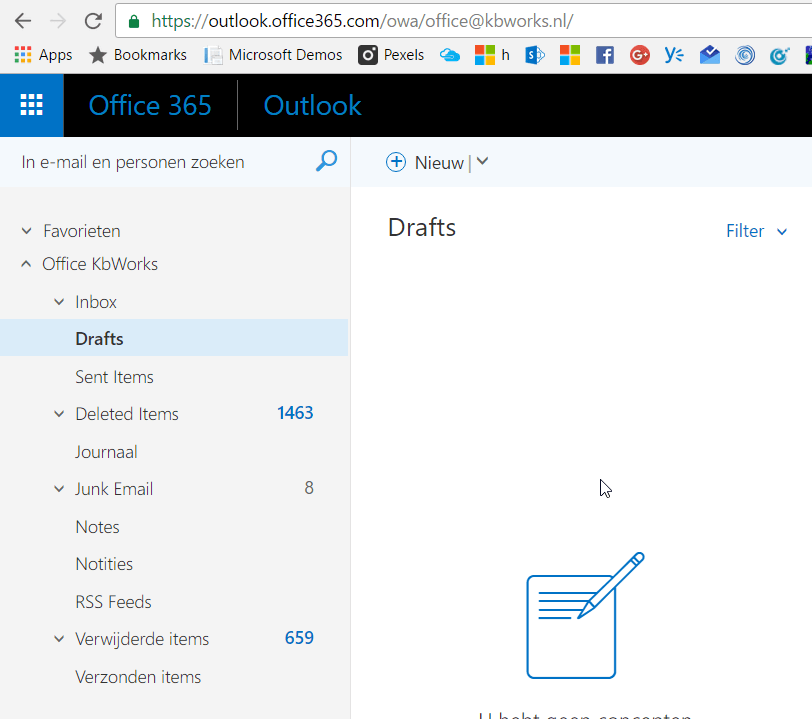
Task: Open the Filter dropdown
Action: pos(757,231)
